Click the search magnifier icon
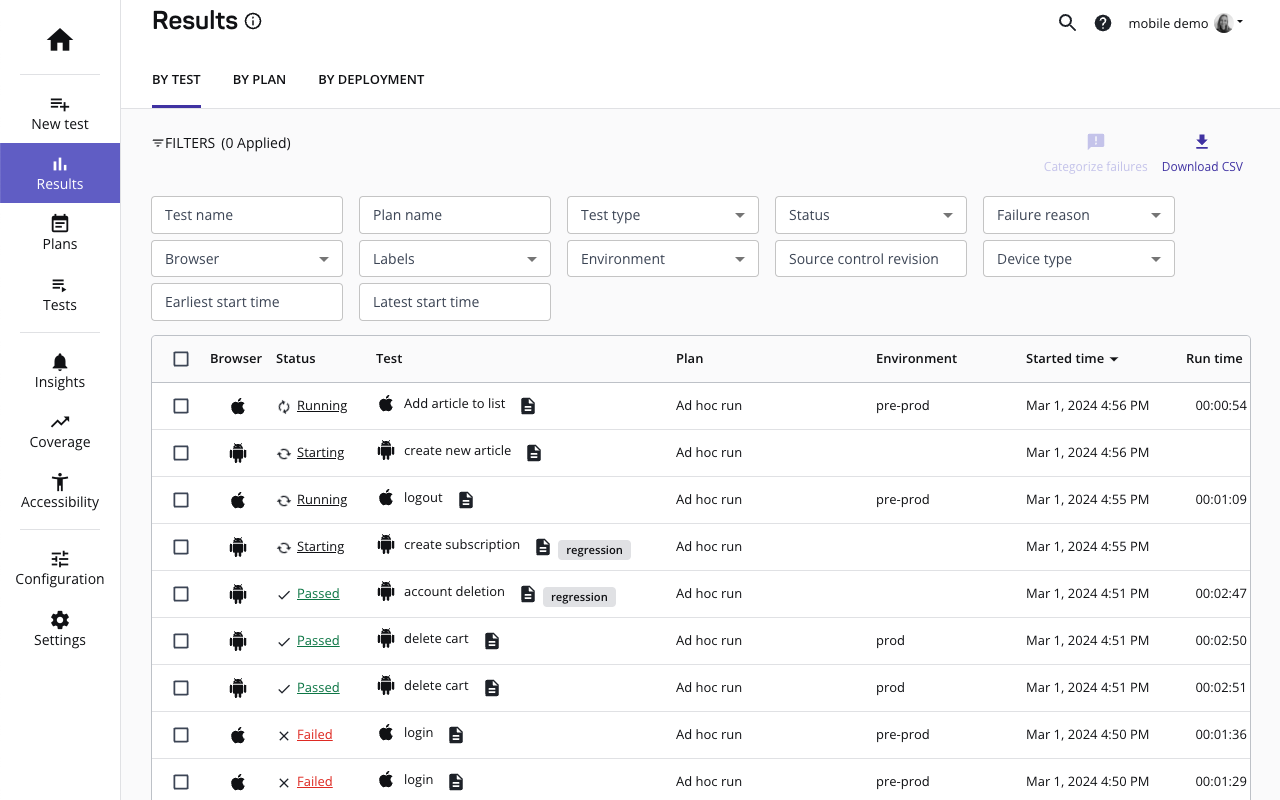The width and height of the screenshot is (1280, 800). [1067, 23]
